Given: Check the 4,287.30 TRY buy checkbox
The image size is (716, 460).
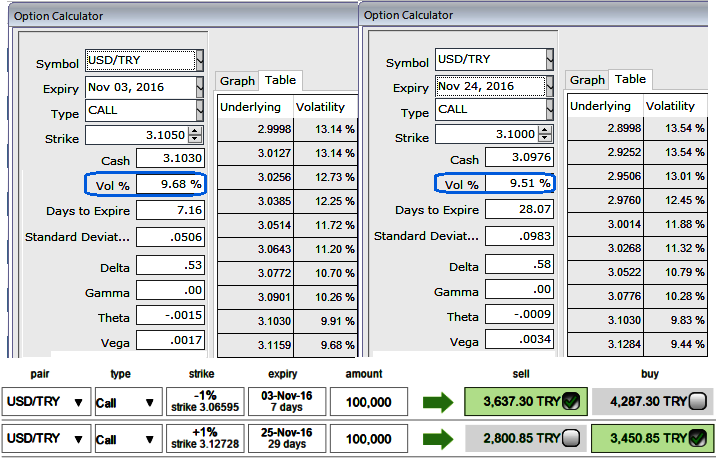Looking at the screenshot, I should click(698, 403).
